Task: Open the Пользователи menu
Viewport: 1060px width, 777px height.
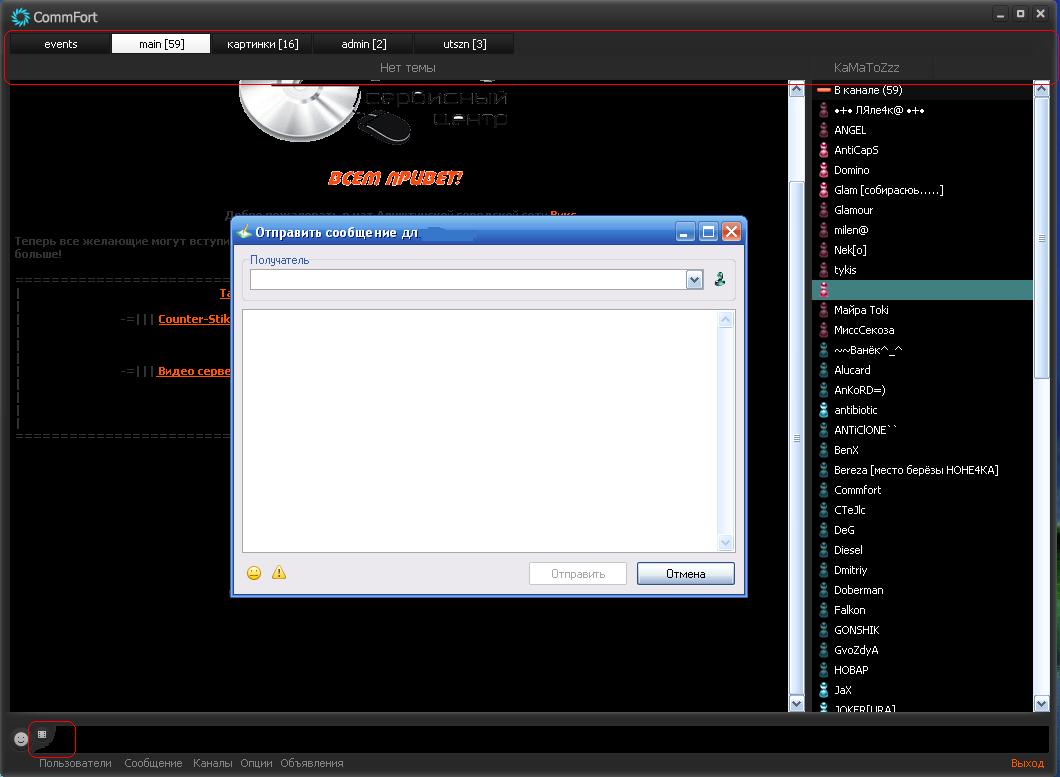Action: [75, 763]
